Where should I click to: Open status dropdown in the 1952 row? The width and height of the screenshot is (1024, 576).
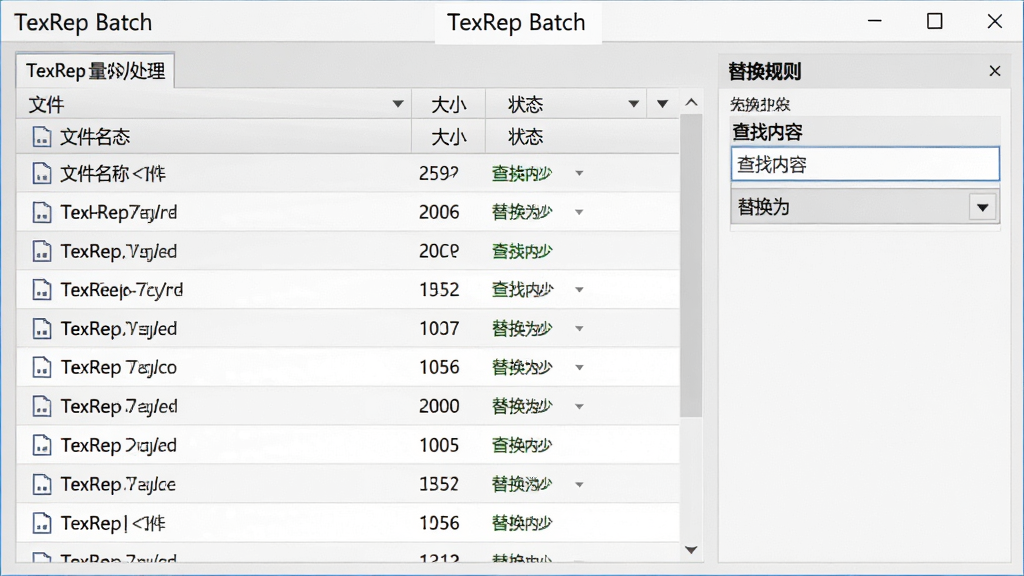point(579,290)
